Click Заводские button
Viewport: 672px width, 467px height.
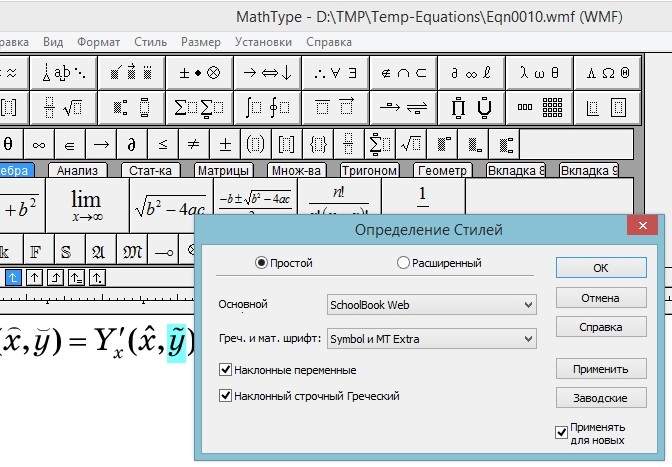(x=601, y=398)
